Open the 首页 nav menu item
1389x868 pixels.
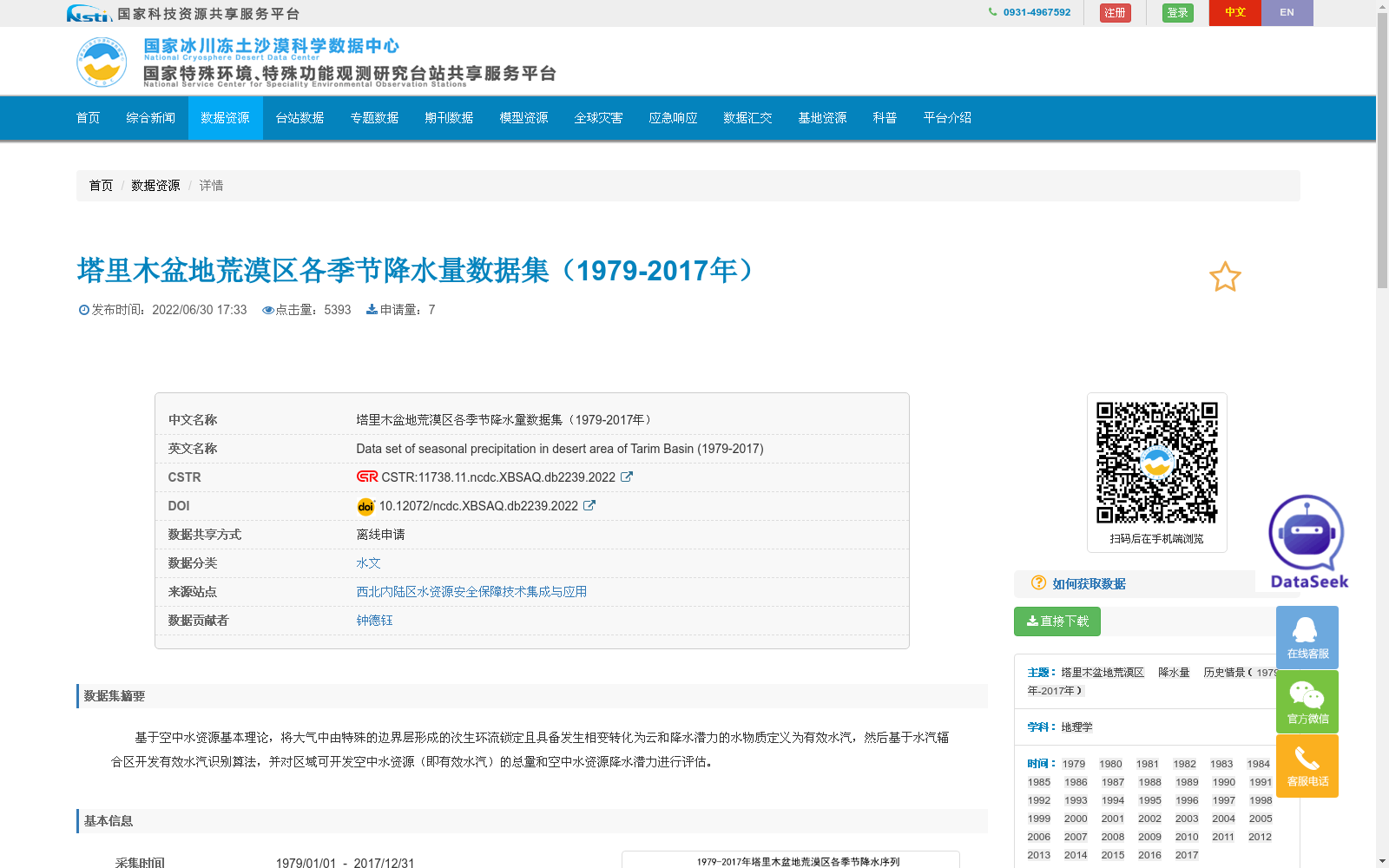pyautogui.click(x=89, y=118)
